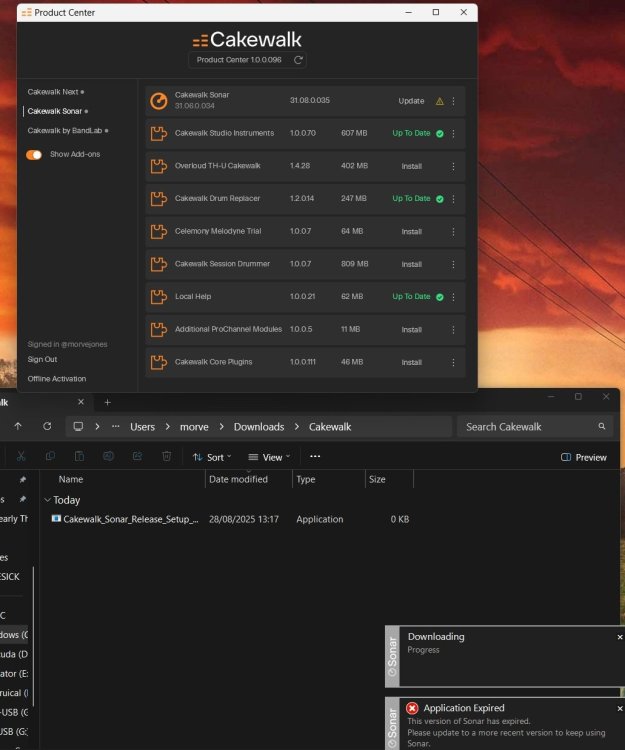The height and width of the screenshot is (750, 625).
Task: Click the puzzle icon of Overloud TH-U Cakewalk
Action: pyautogui.click(x=159, y=166)
